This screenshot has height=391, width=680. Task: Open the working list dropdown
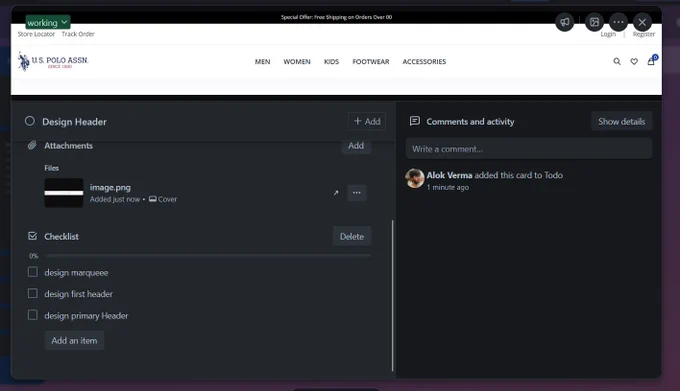click(48, 22)
